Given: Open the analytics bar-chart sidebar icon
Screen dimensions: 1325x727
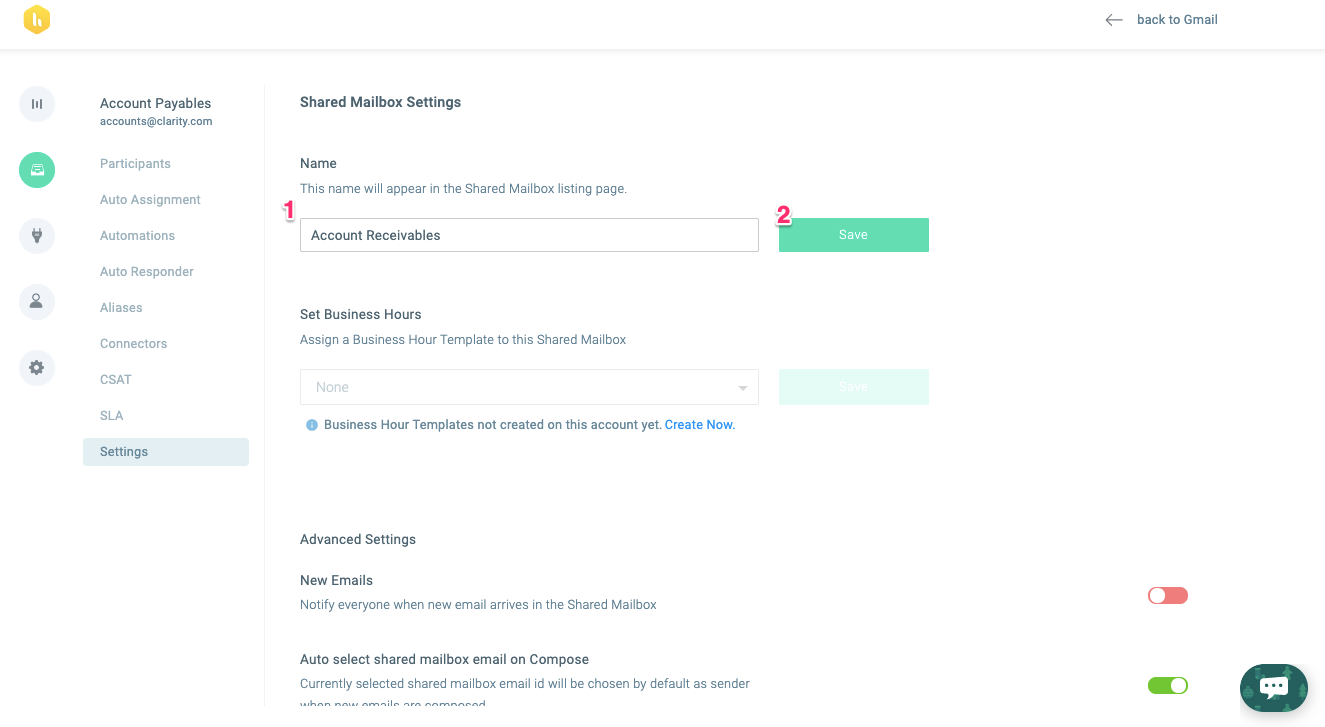Looking at the screenshot, I should coord(37,104).
